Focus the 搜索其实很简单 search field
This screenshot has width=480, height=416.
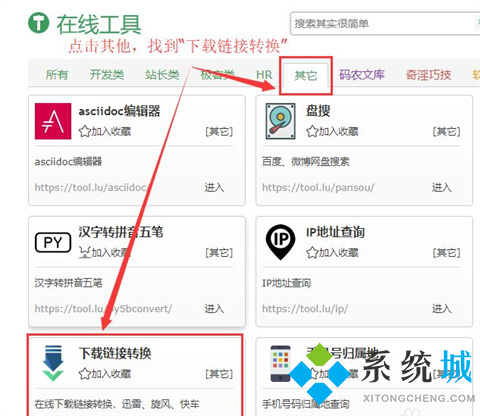pyautogui.click(x=385, y=24)
